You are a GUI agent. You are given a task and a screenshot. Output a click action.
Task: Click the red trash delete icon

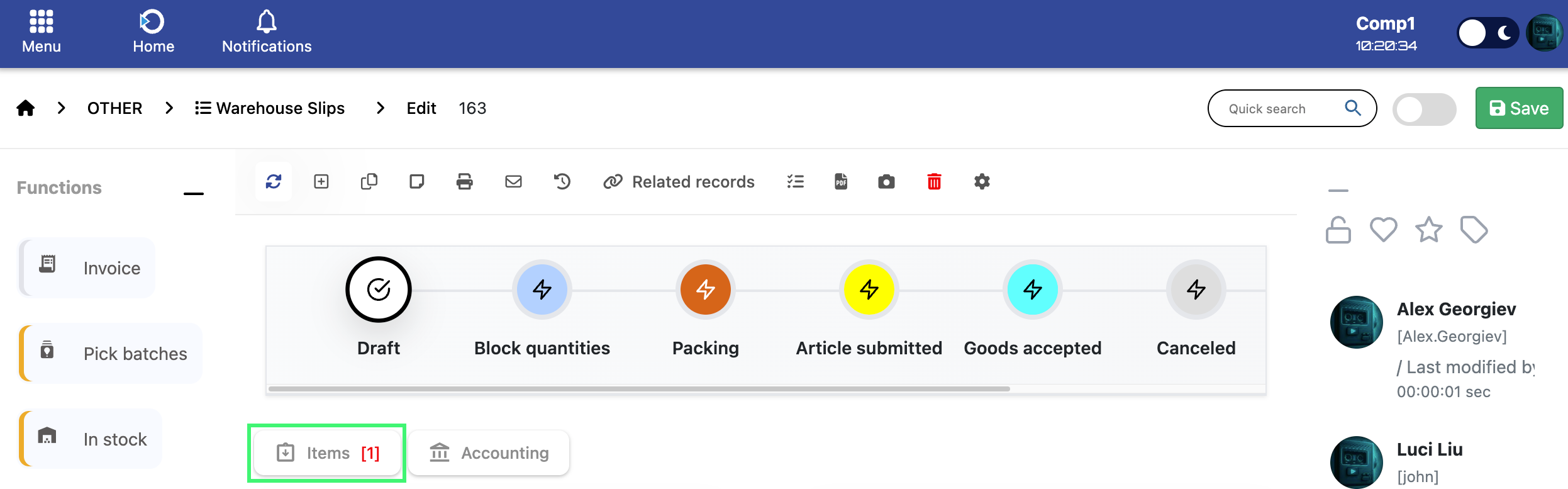point(934,182)
